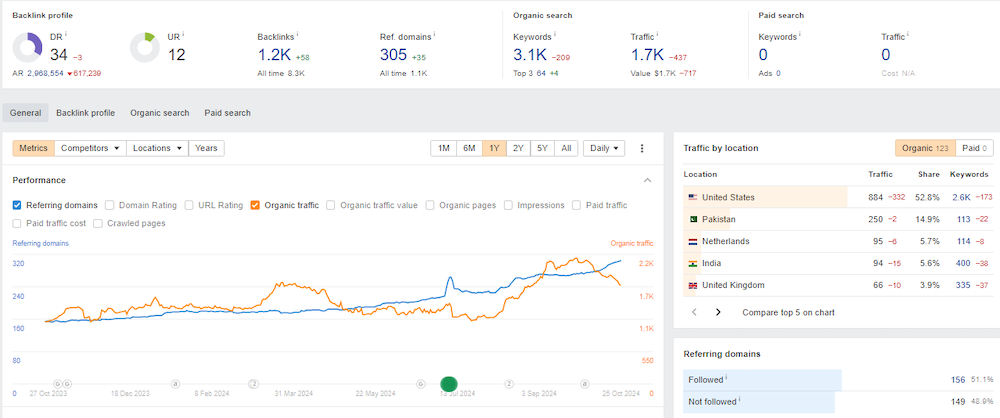Image resolution: width=1000 pixels, height=418 pixels.
Task: Open the Organic search tab
Action: [x=159, y=113]
